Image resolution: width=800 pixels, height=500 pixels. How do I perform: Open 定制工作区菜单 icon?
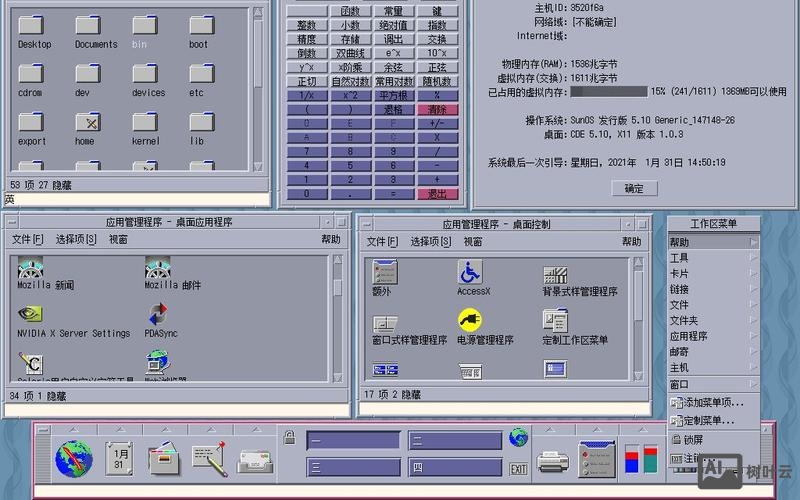coord(556,320)
